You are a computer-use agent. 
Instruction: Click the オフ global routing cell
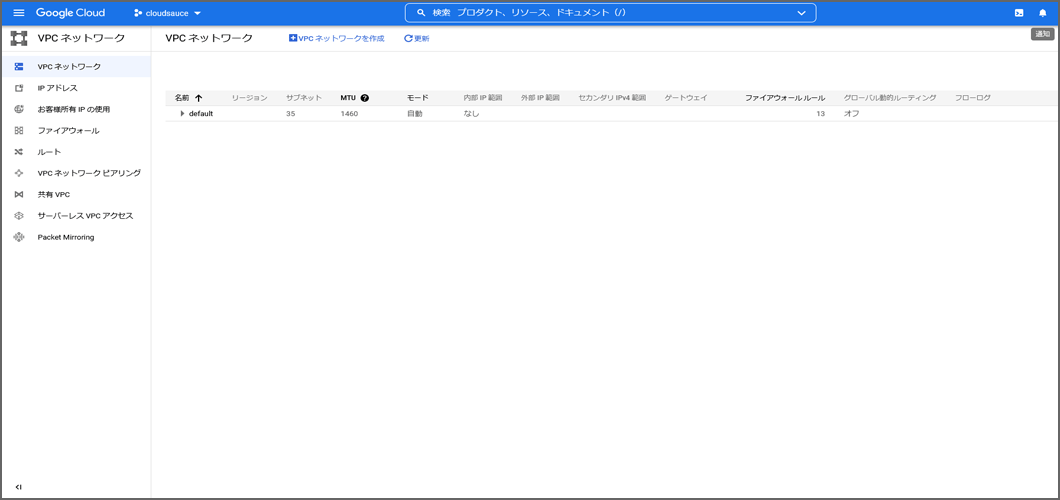tap(851, 114)
